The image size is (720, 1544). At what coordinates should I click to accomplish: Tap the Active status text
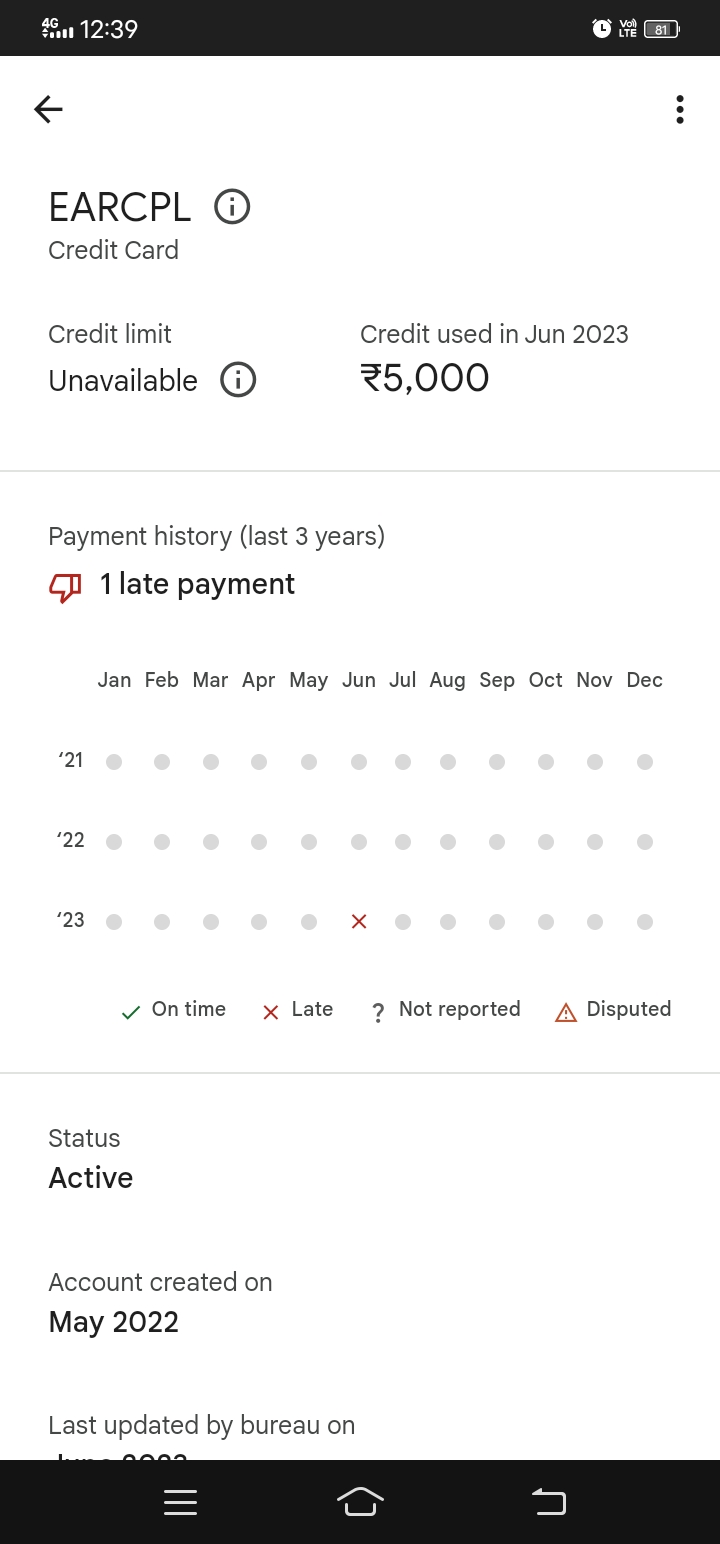tap(91, 1178)
